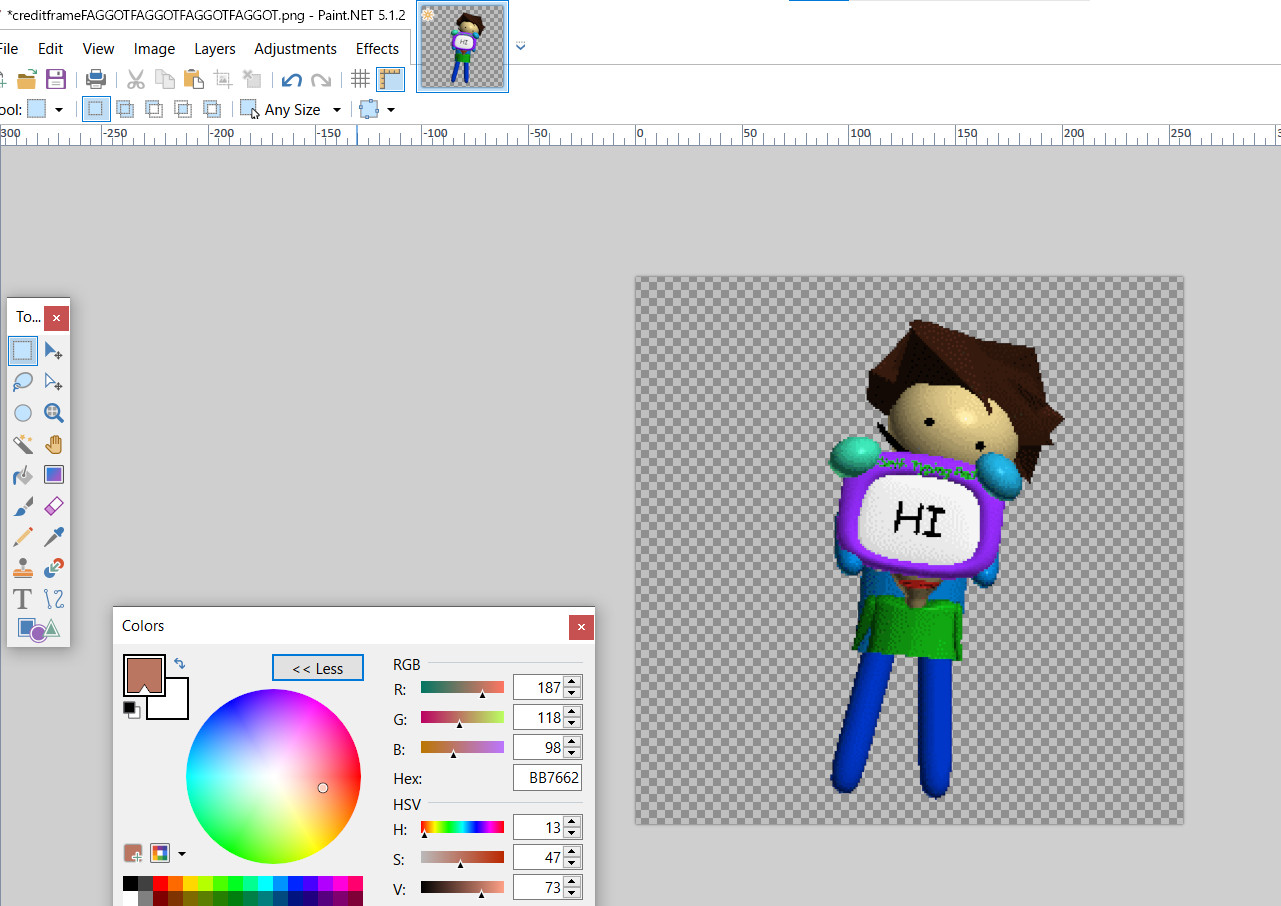Click the Paste clipboard icon

point(194,79)
